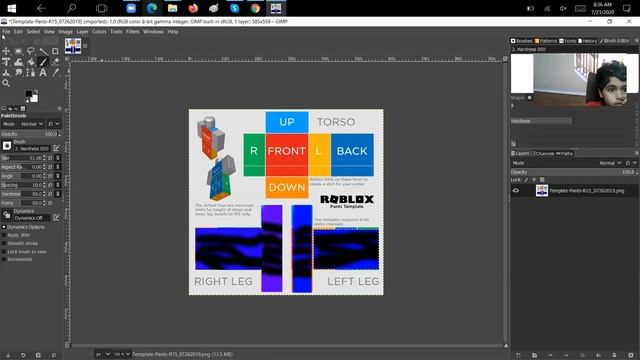This screenshot has width=640, height=360.
Task: Create a new layer group
Action: point(534,356)
